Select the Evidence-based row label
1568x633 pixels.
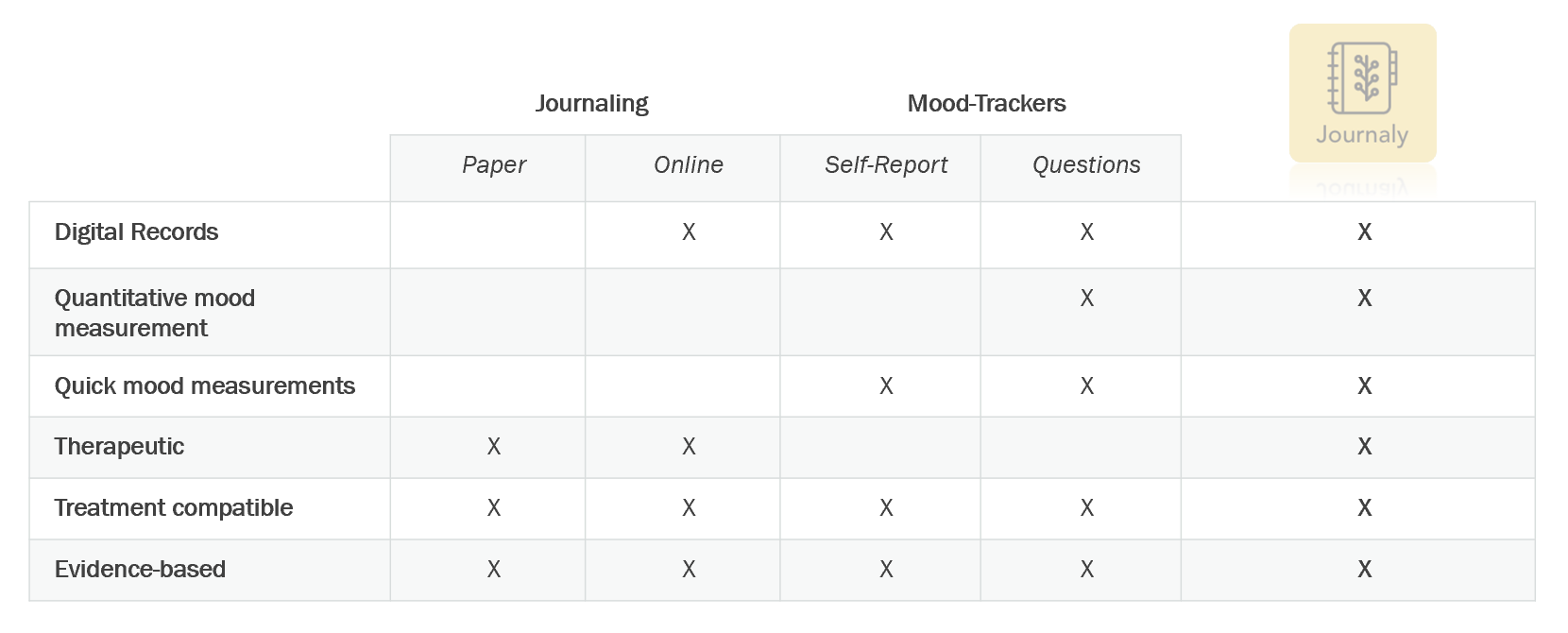coord(140,570)
